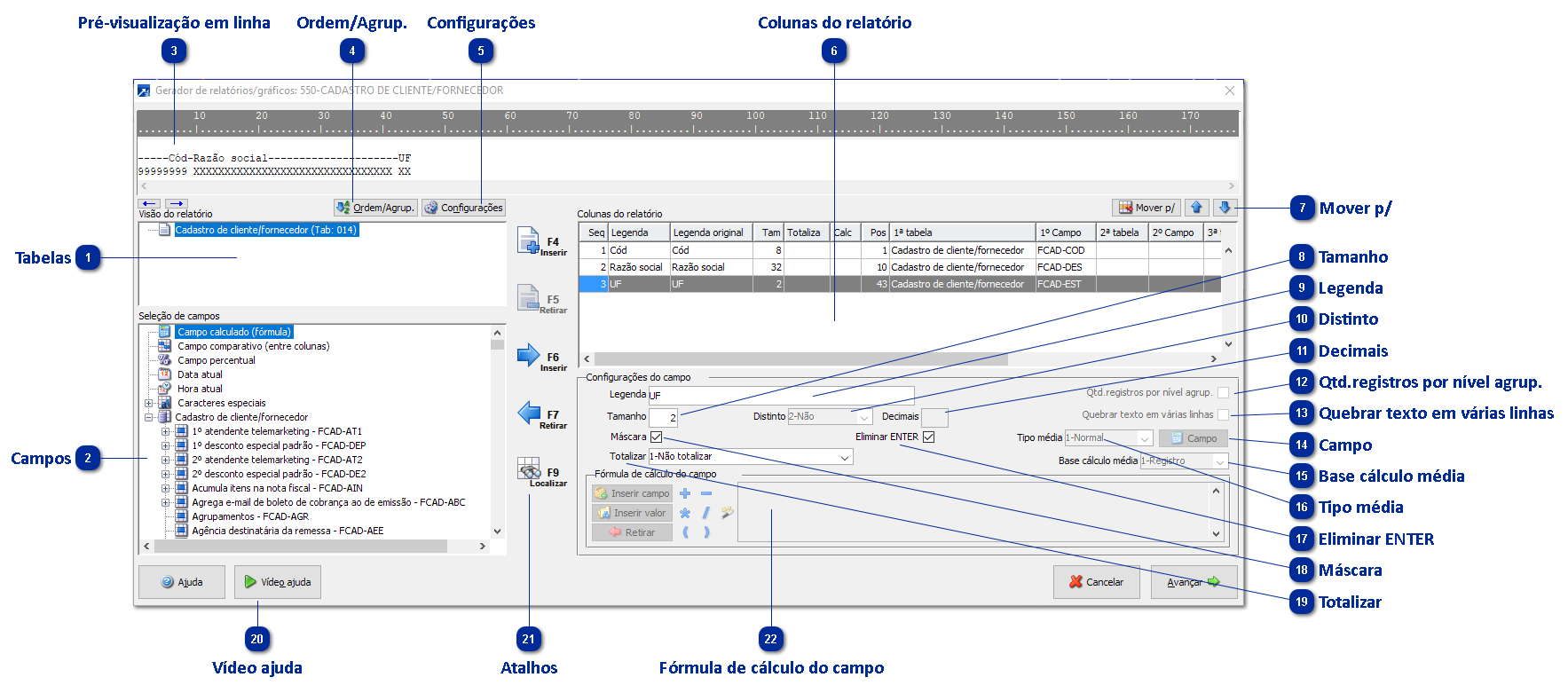The height and width of the screenshot is (693, 1568).
Task: Click the plus operator in formula panel
Action: [685, 493]
